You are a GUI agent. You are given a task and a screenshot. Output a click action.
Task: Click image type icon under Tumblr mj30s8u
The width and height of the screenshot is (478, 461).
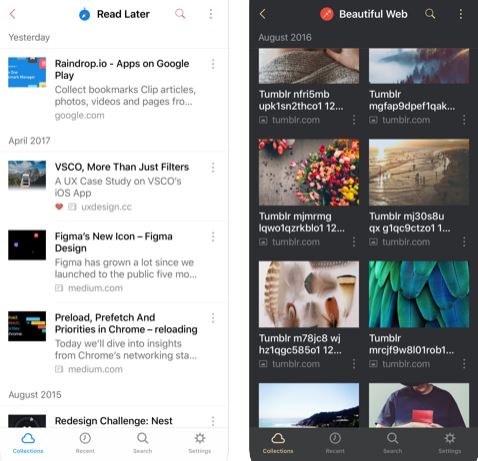[x=373, y=242]
